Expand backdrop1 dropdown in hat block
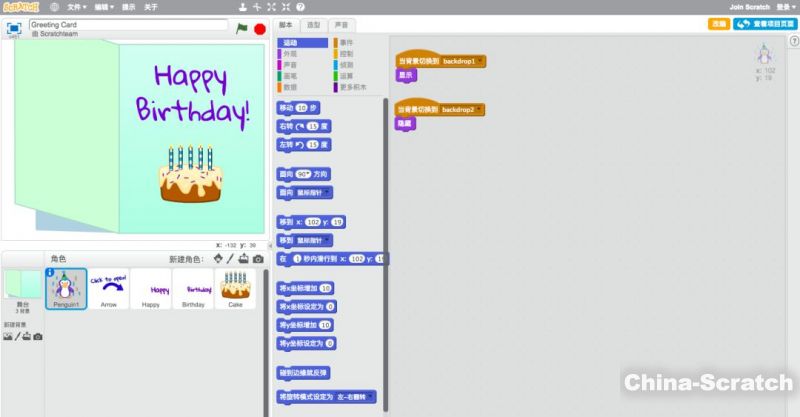 481,61
